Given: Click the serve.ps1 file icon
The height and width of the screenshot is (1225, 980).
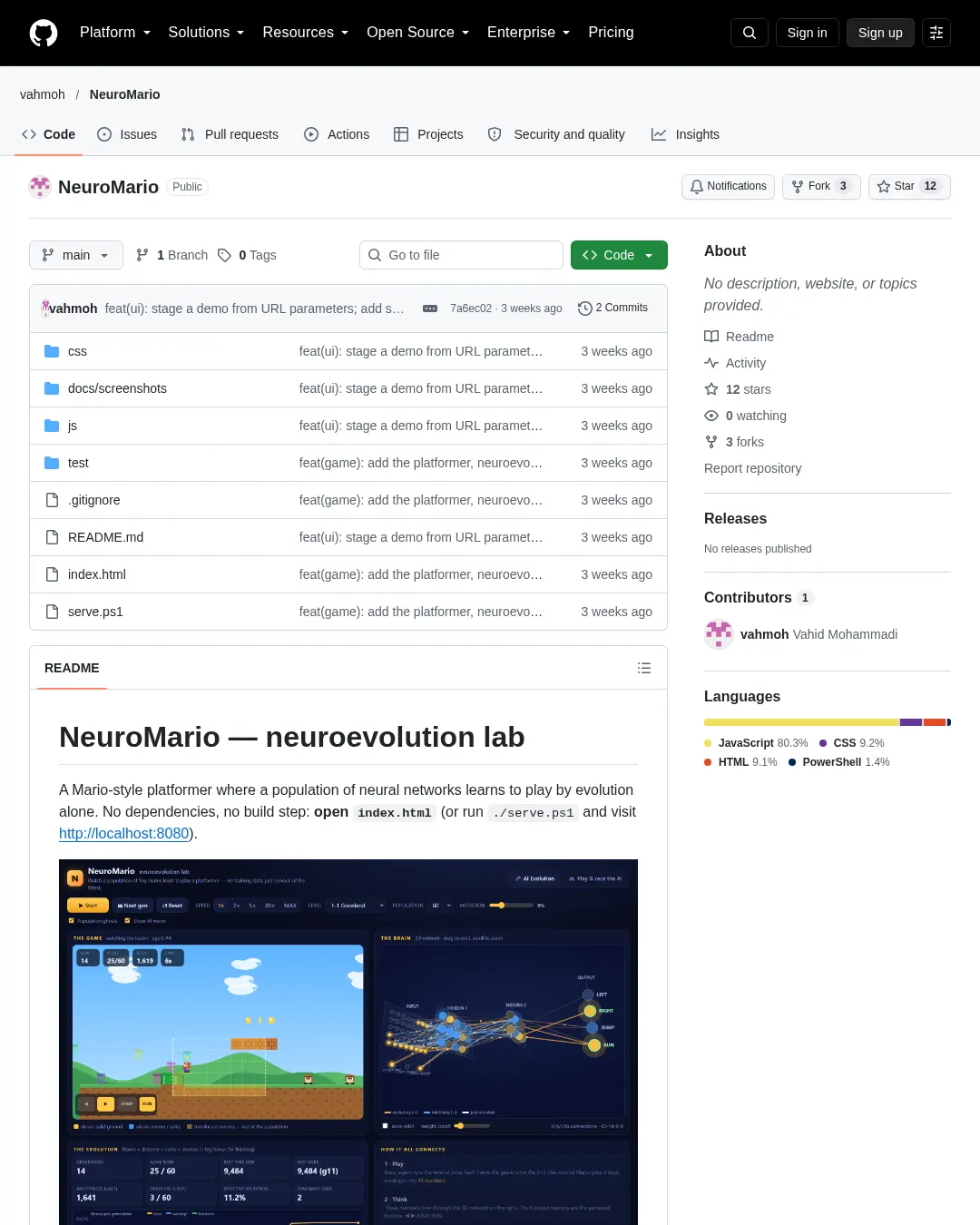Looking at the screenshot, I should coord(52,612).
